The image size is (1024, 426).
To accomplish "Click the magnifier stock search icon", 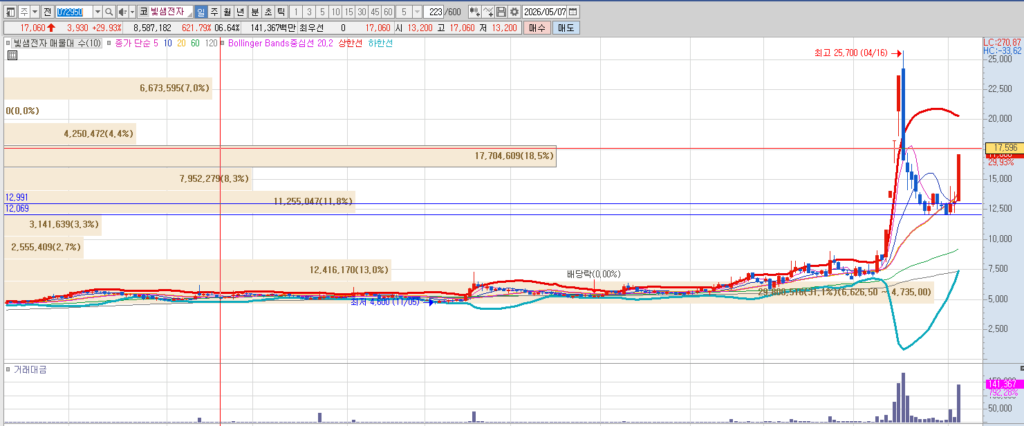I will point(109,12).
